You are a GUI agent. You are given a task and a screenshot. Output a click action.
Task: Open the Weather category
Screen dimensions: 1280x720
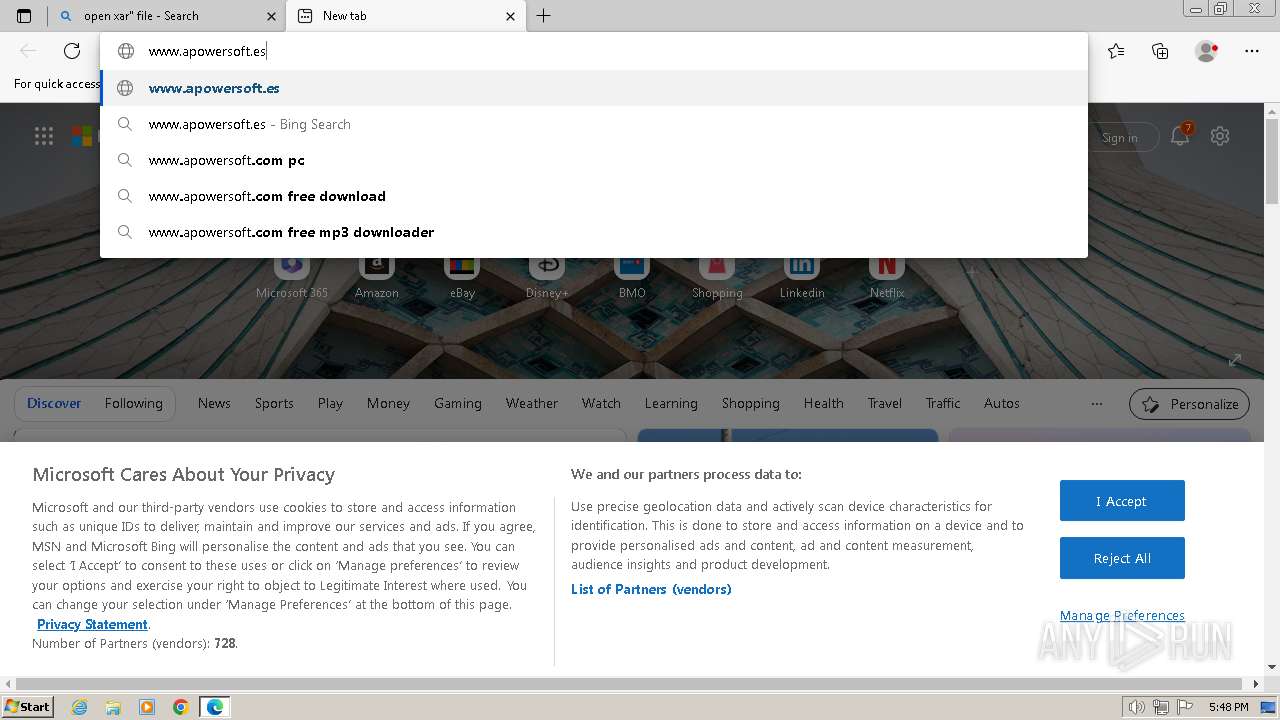532,403
